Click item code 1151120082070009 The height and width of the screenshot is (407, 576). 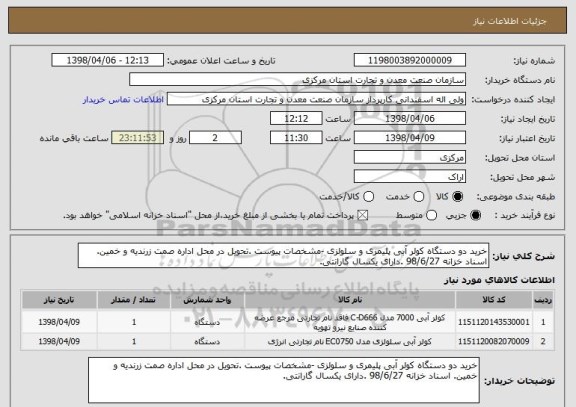click(494, 342)
